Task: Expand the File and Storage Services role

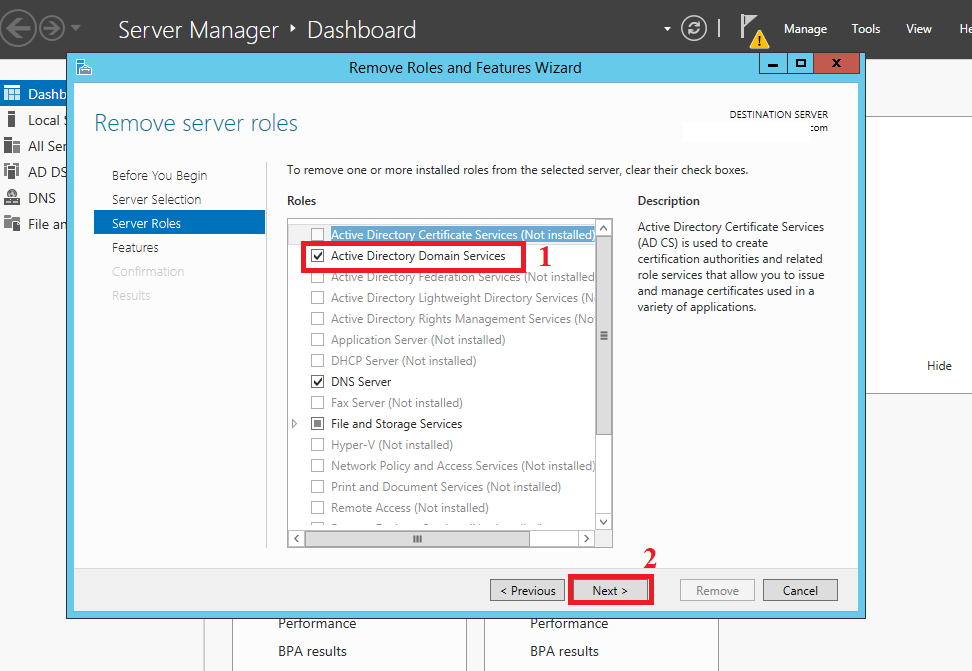Action: pyautogui.click(x=295, y=423)
